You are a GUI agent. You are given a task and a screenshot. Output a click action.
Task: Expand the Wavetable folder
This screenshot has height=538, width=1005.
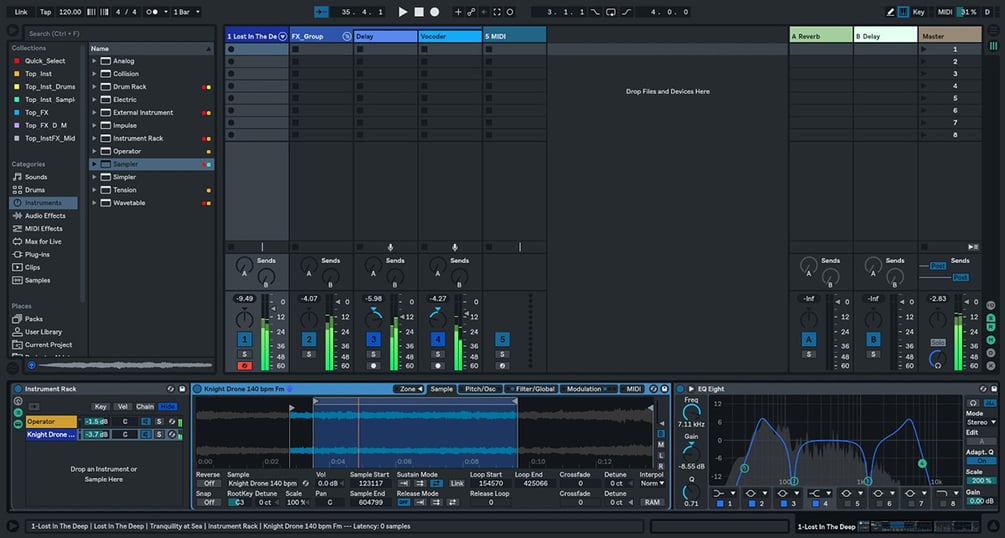94,203
